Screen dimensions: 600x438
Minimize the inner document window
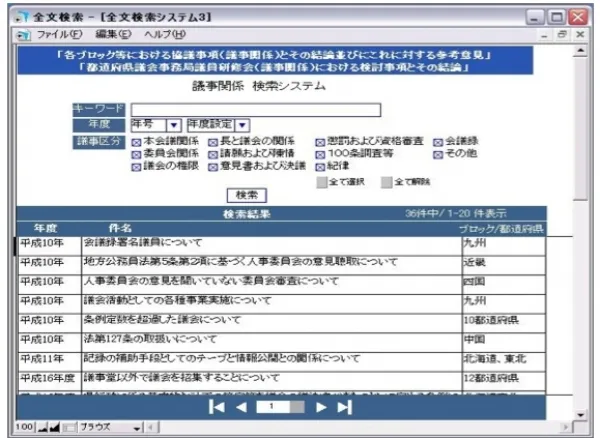click(x=545, y=36)
